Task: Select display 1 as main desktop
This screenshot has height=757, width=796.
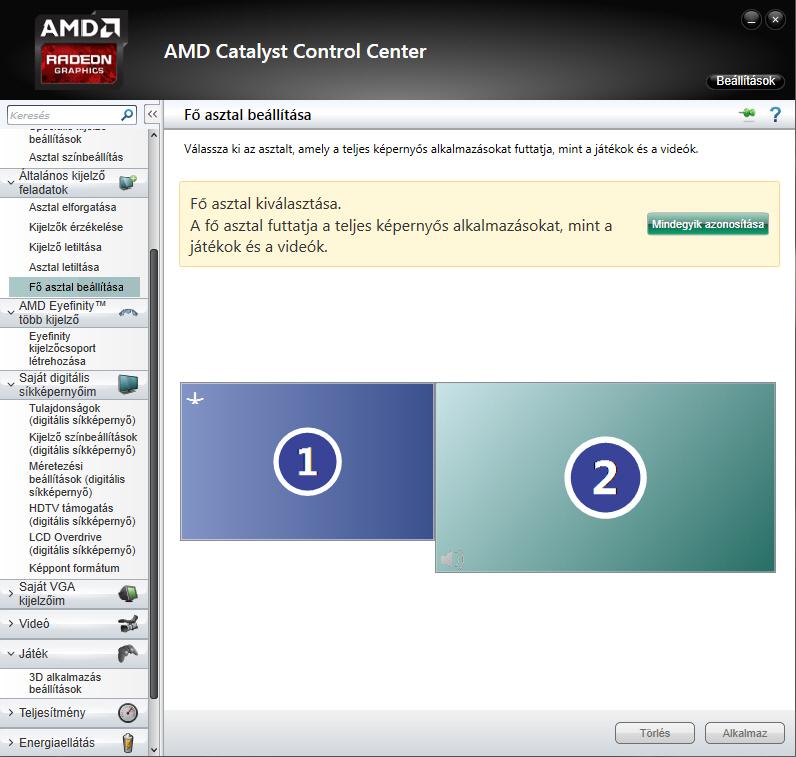Action: pos(307,461)
